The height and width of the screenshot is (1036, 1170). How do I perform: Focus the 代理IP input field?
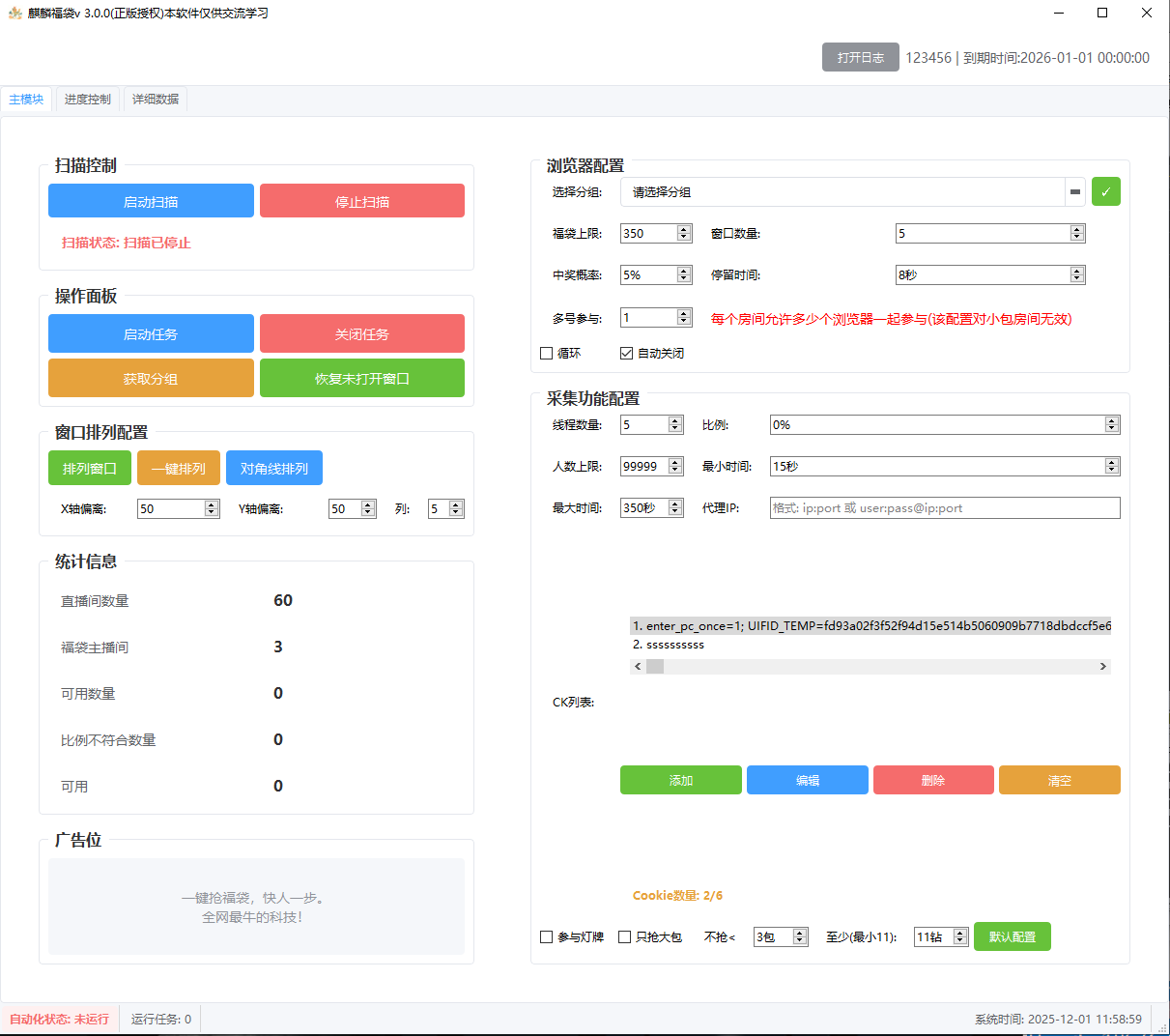[944, 508]
